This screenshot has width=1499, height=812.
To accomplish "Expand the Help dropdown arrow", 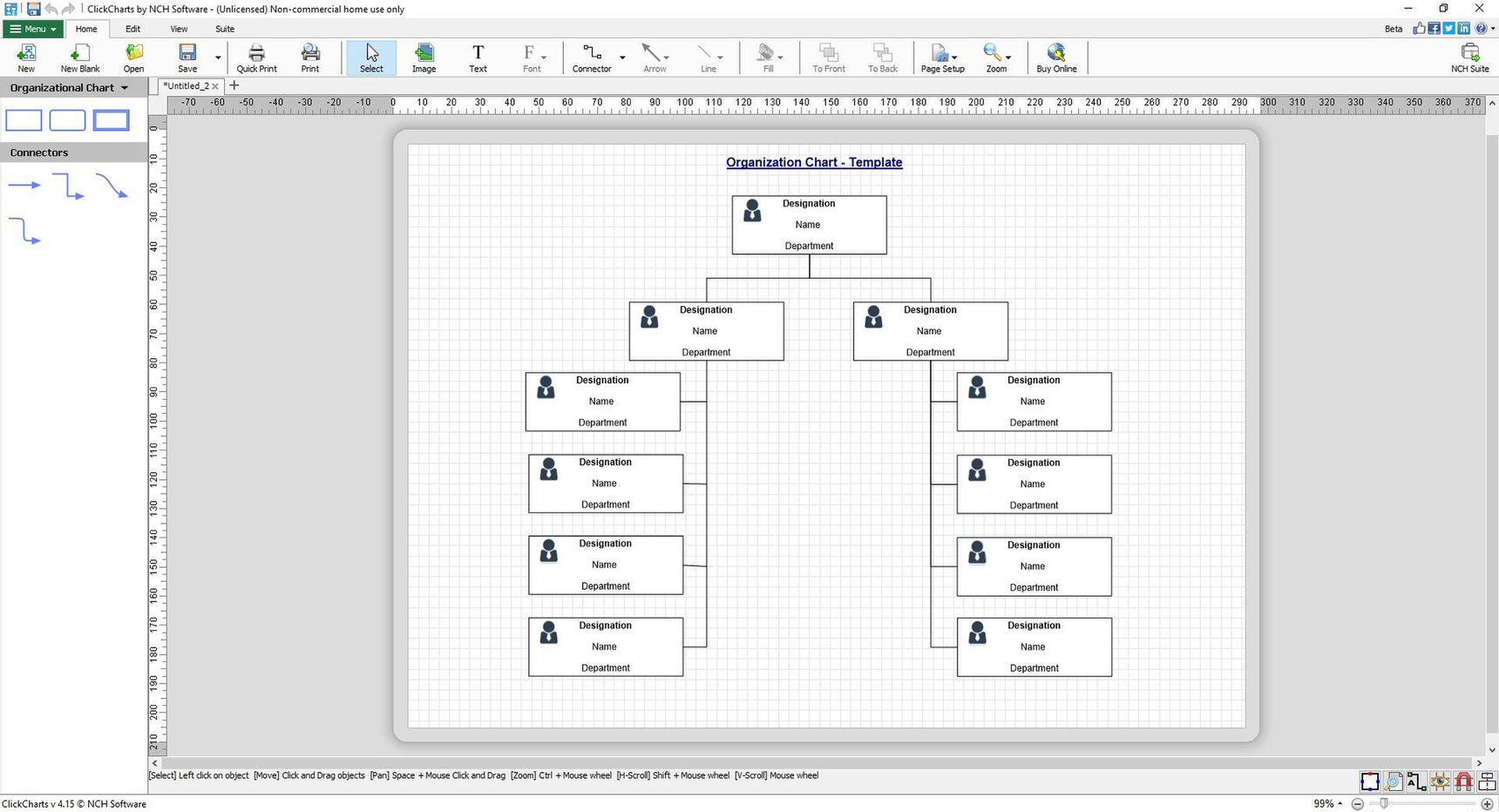I will (x=1492, y=29).
